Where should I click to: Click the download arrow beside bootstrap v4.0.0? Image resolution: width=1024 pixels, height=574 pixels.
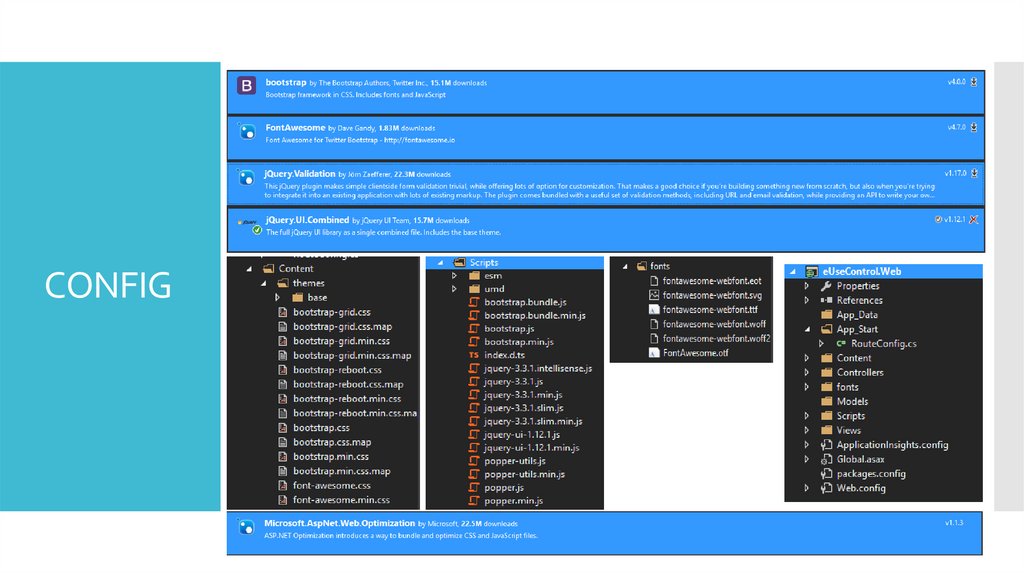click(974, 82)
